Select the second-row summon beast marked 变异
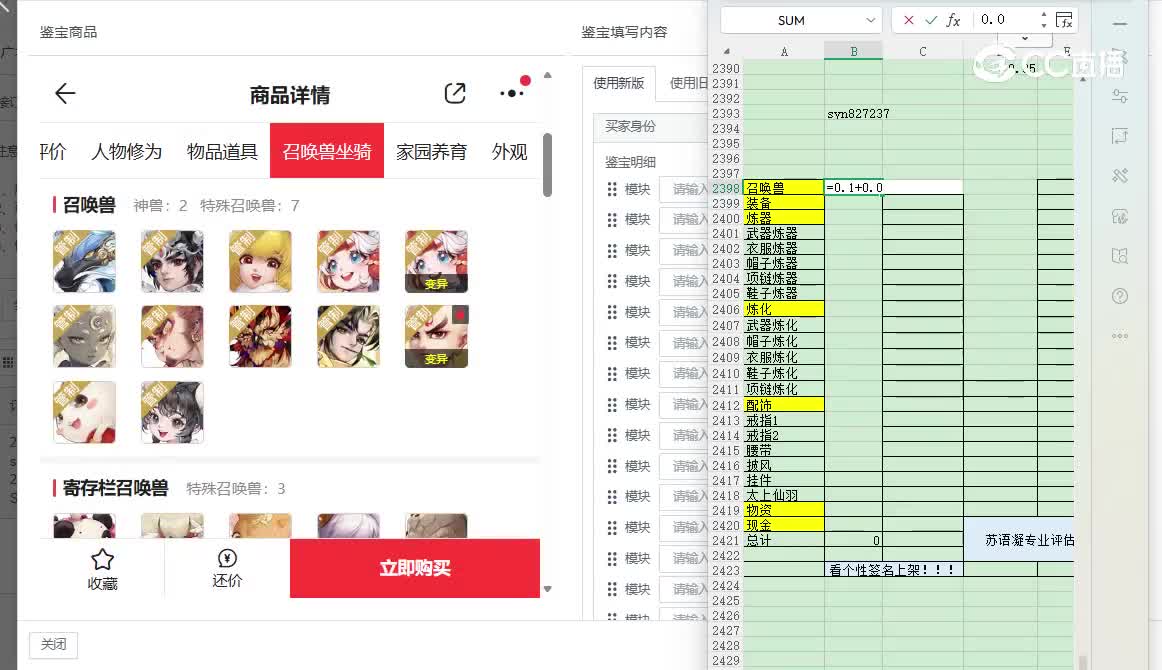 click(x=436, y=336)
